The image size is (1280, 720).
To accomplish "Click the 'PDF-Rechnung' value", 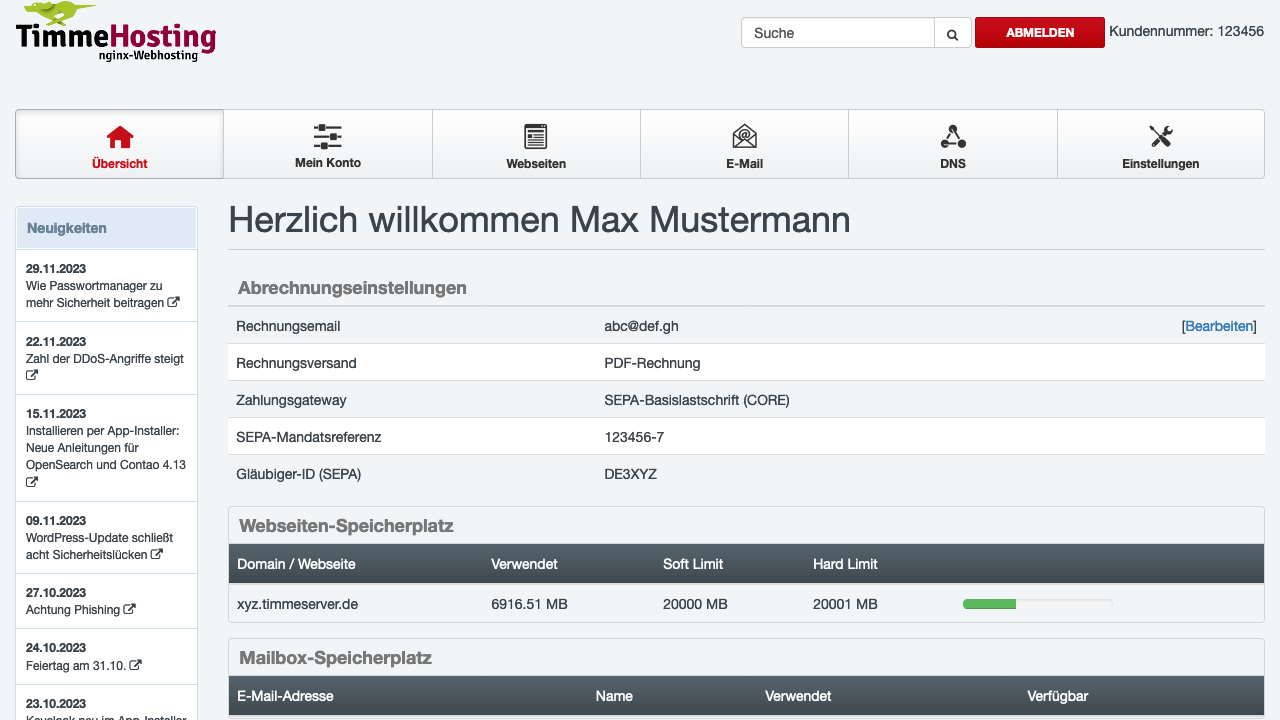I will [652, 363].
